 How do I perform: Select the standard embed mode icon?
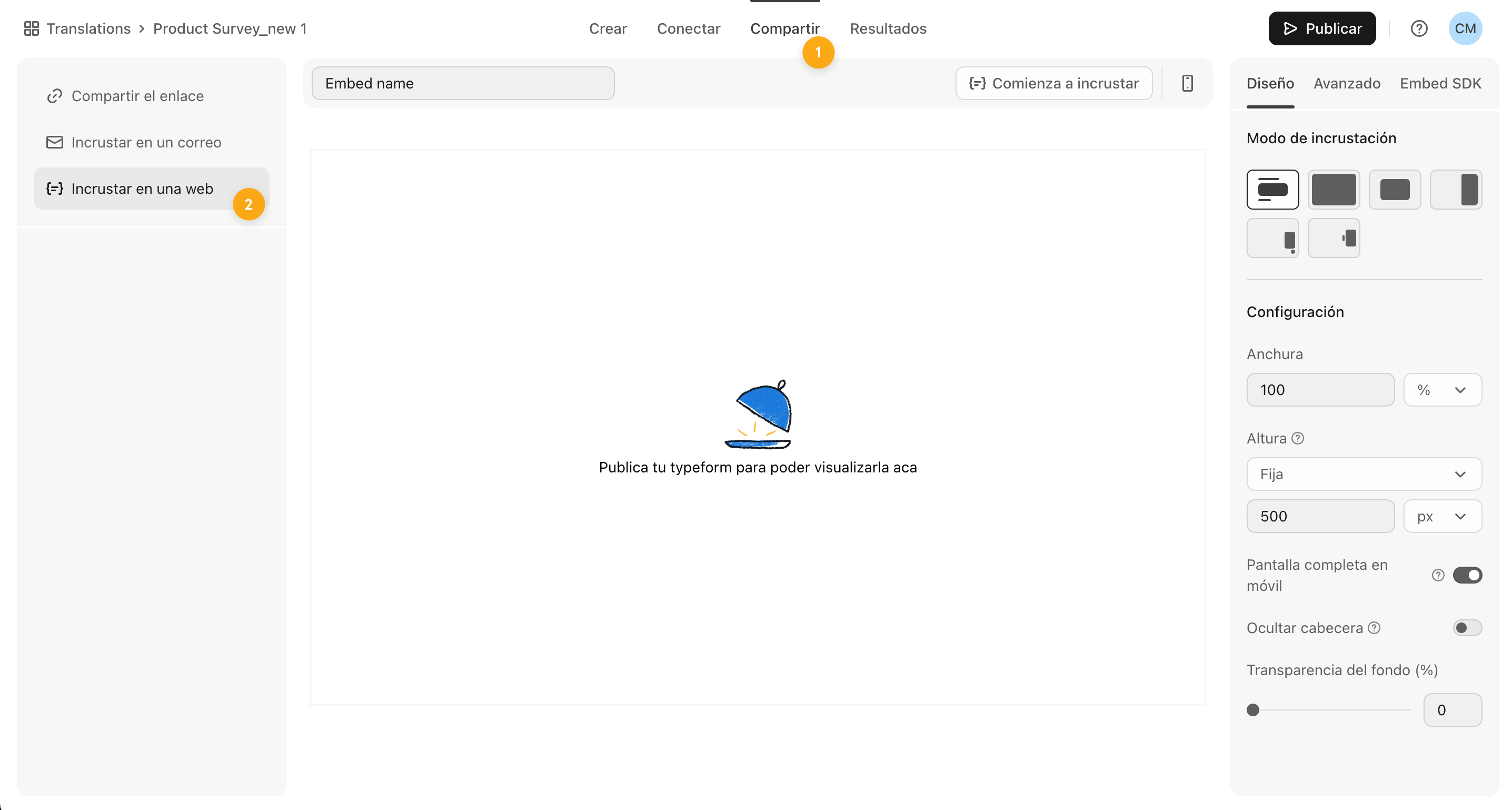[x=1272, y=189]
